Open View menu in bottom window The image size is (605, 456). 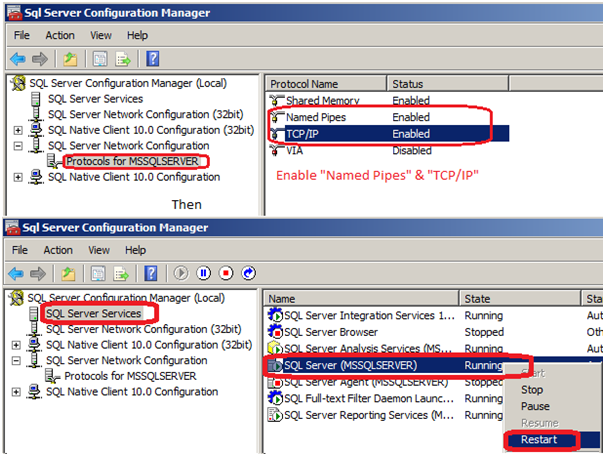tap(99, 250)
